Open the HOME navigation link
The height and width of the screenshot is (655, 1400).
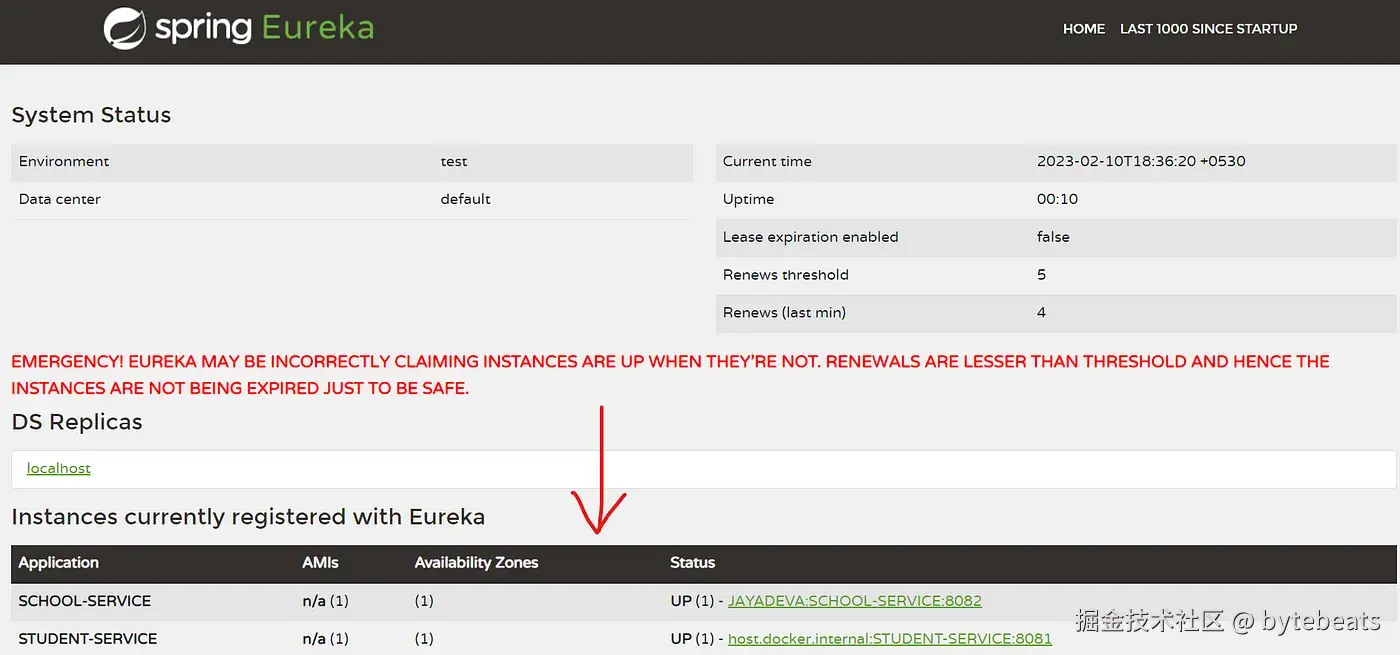click(1084, 29)
